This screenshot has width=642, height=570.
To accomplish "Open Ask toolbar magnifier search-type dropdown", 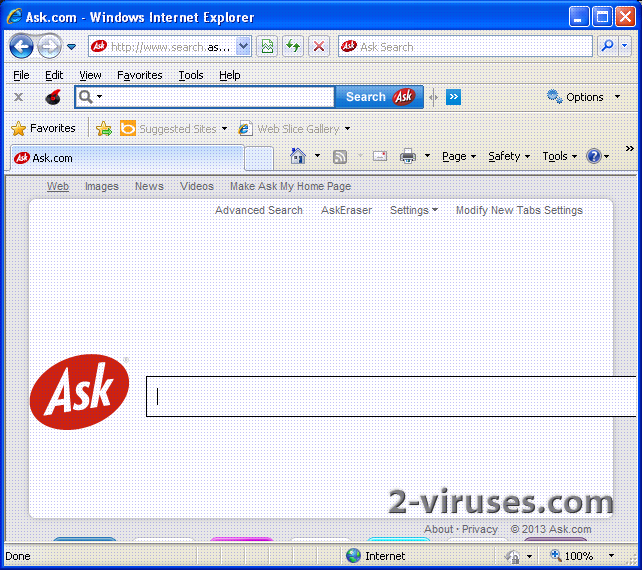I will 90,97.
